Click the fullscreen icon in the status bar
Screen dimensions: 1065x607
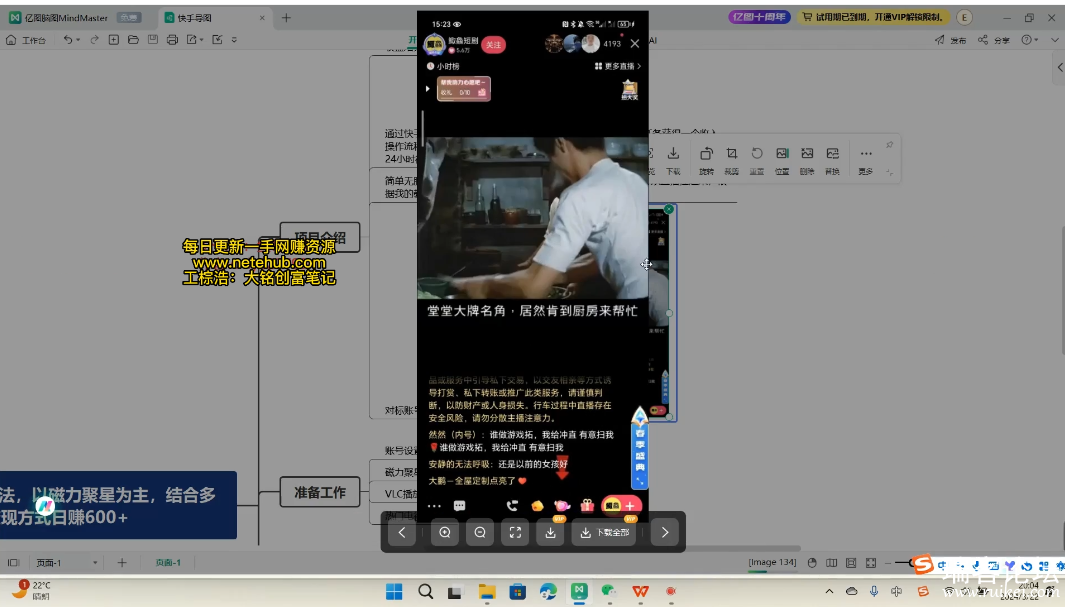coord(871,562)
